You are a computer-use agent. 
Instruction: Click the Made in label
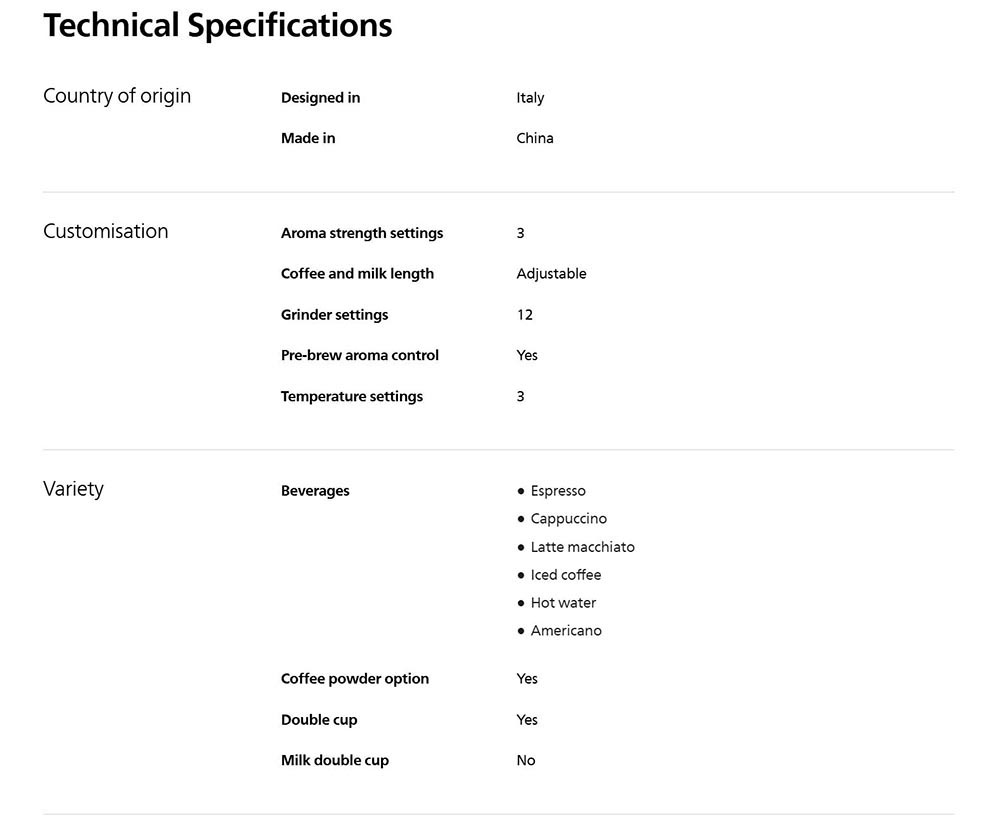click(x=308, y=139)
